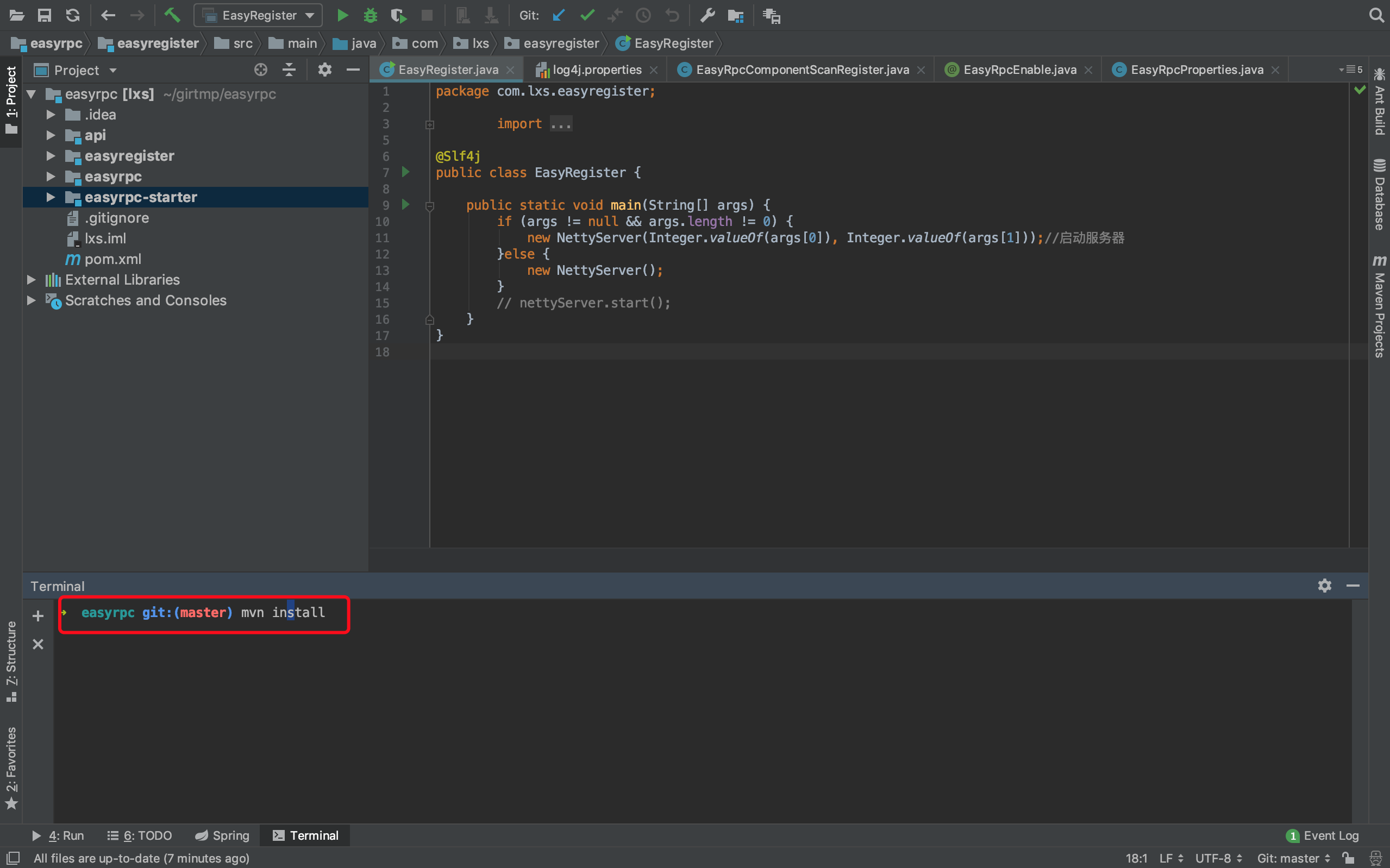Open pom.xml in project tree
The width and height of the screenshot is (1390, 868).
click(112, 260)
